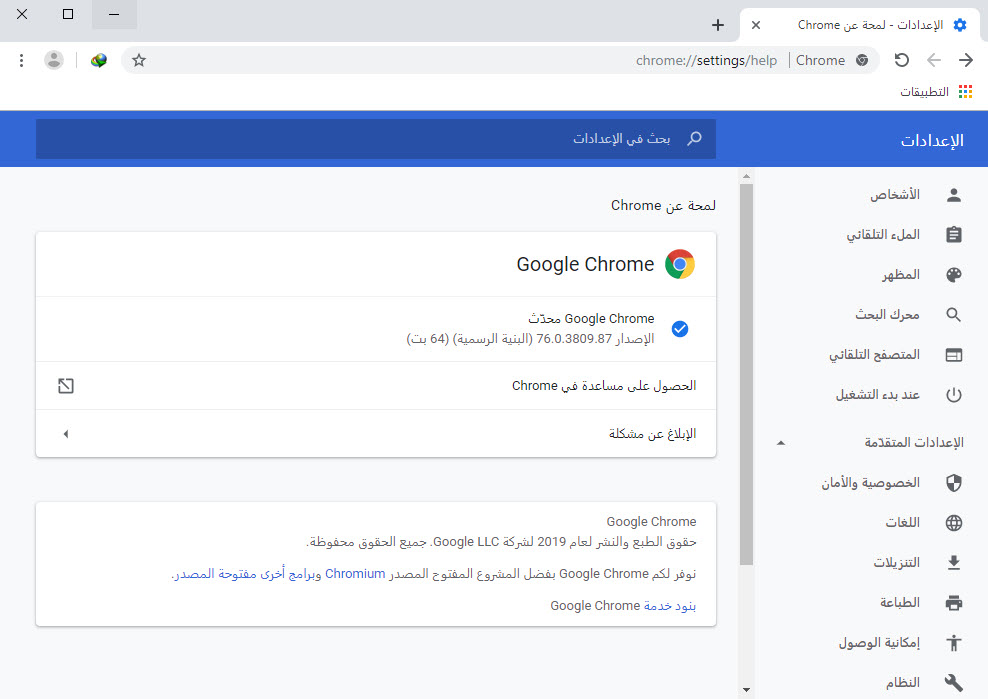This screenshot has width=988, height=699.
Task: Click the Google Chrome logo in the card
Action: (679, 264)
